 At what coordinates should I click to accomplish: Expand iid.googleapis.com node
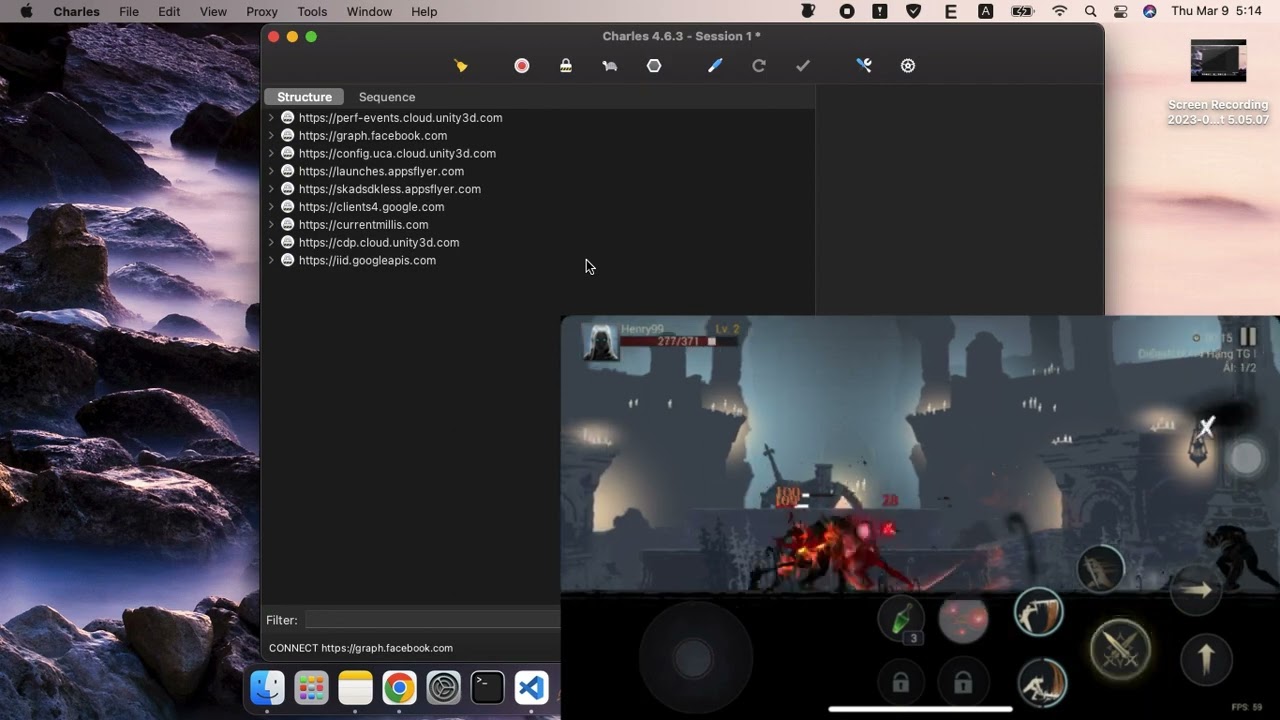click(x=271, y=261)
